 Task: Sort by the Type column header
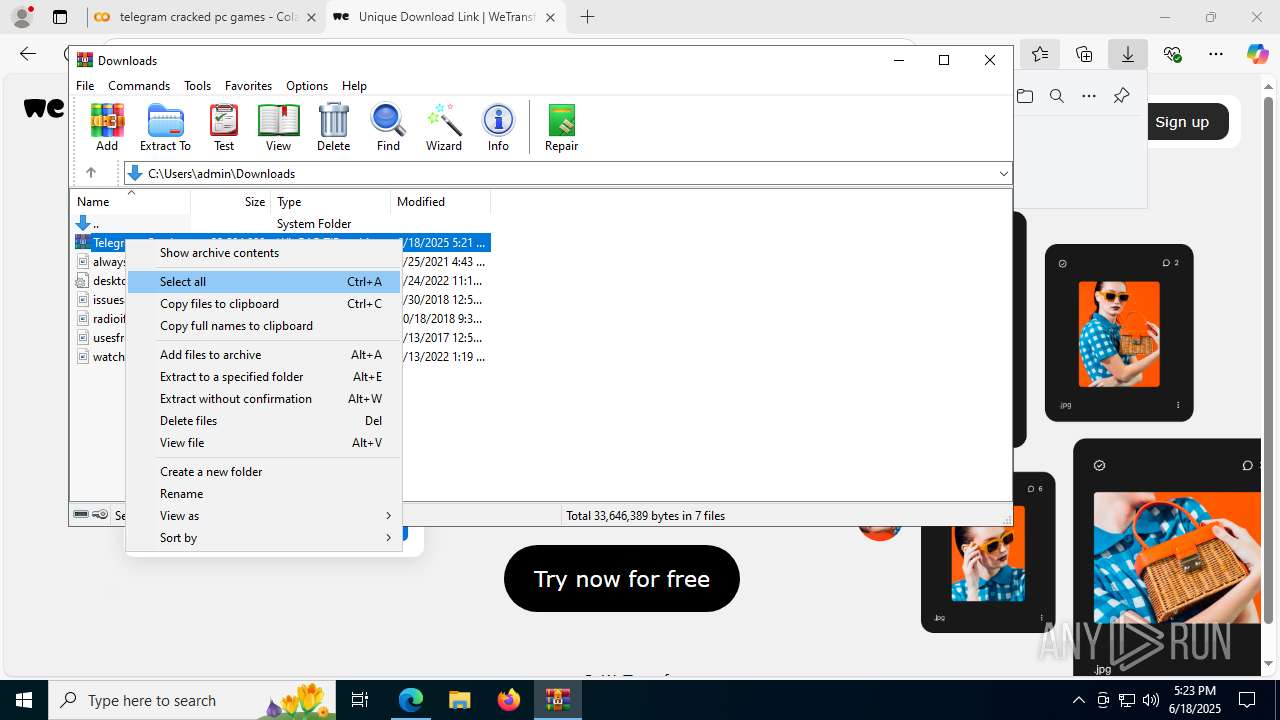pos(330,202)
